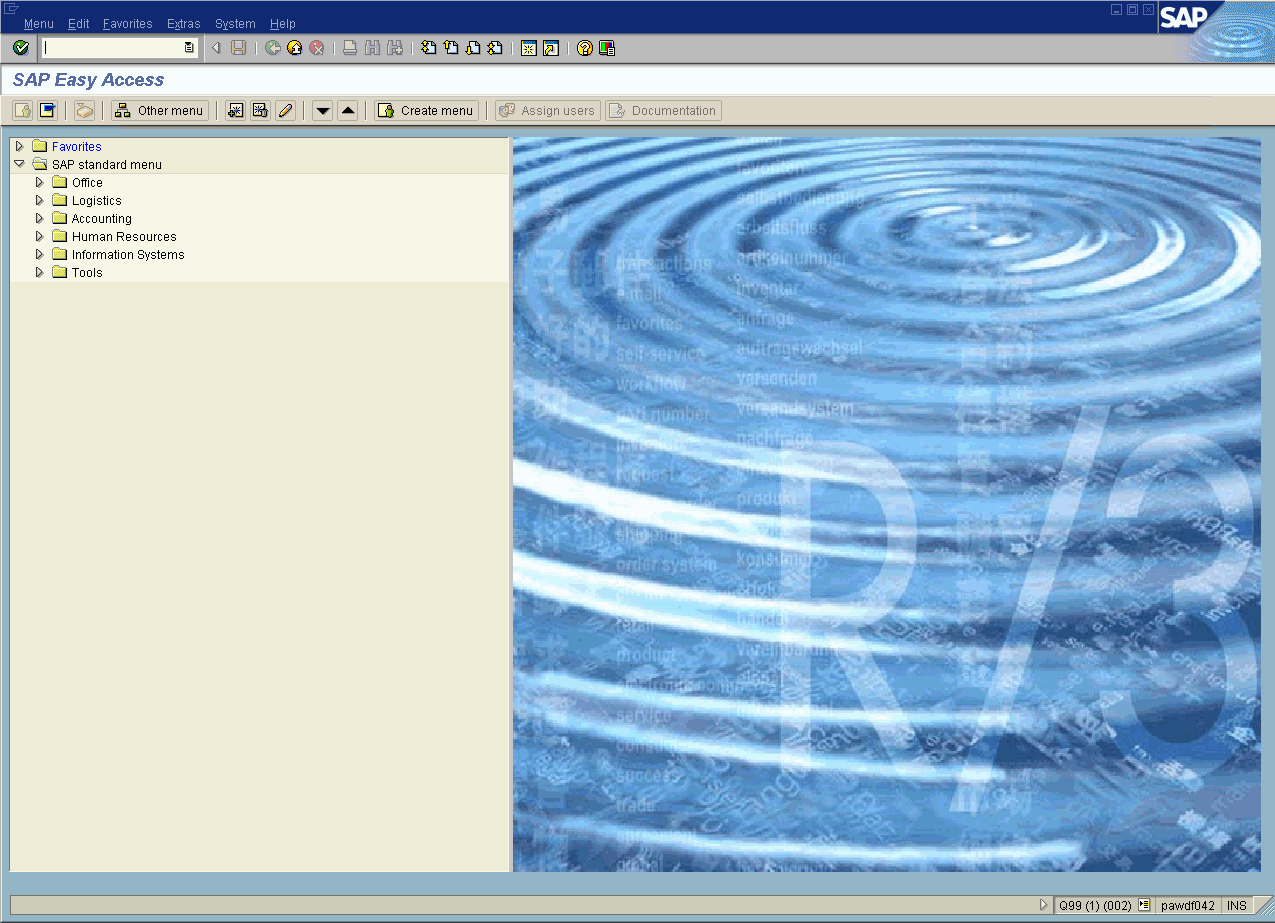The image size is (1275, 923).
Task: Click the Add to favorites icon
Action: pos(236,111)
